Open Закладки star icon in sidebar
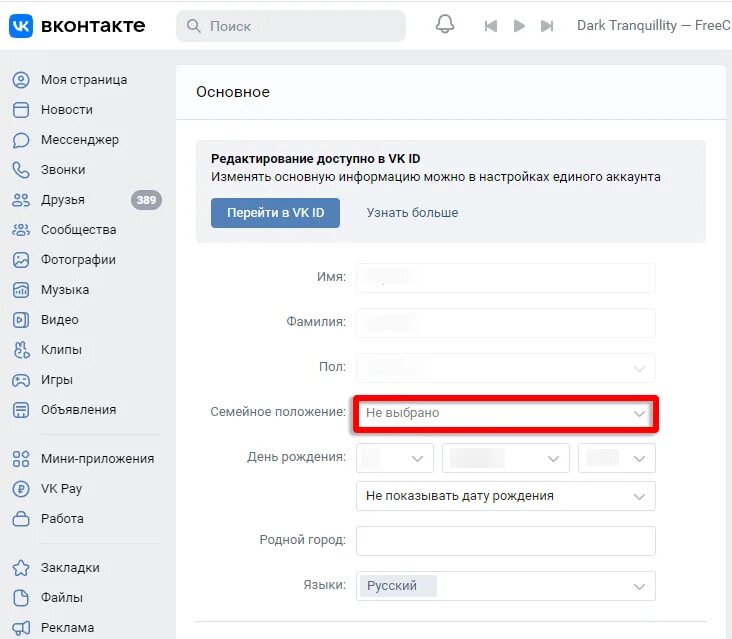This screenshot has height=639, width=732. [21, 568]
